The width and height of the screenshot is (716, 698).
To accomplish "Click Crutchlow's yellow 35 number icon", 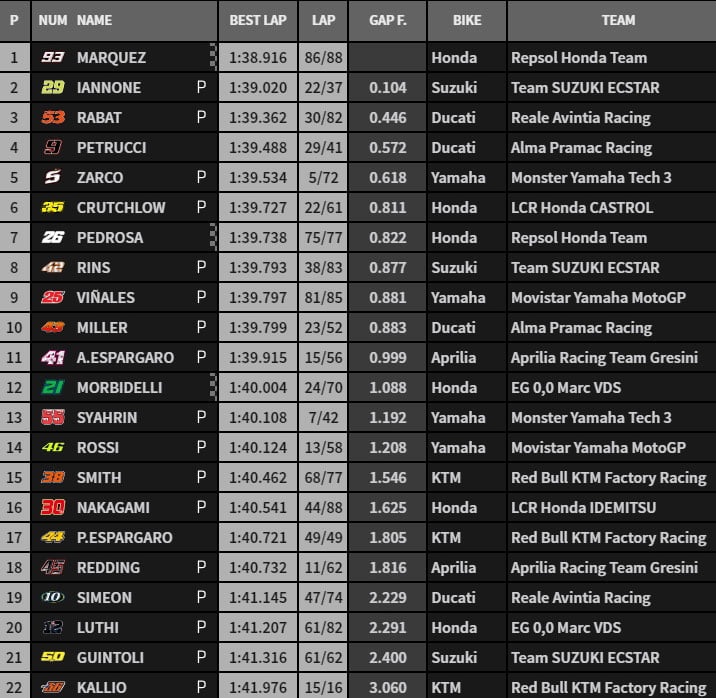I will tap(53, 207).
